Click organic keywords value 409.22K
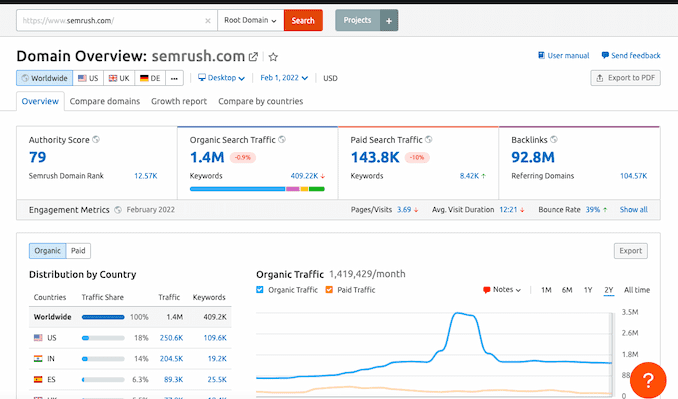The width and height of the screenshot is (678, 399). pyautogui.click(x=304, y=176)
